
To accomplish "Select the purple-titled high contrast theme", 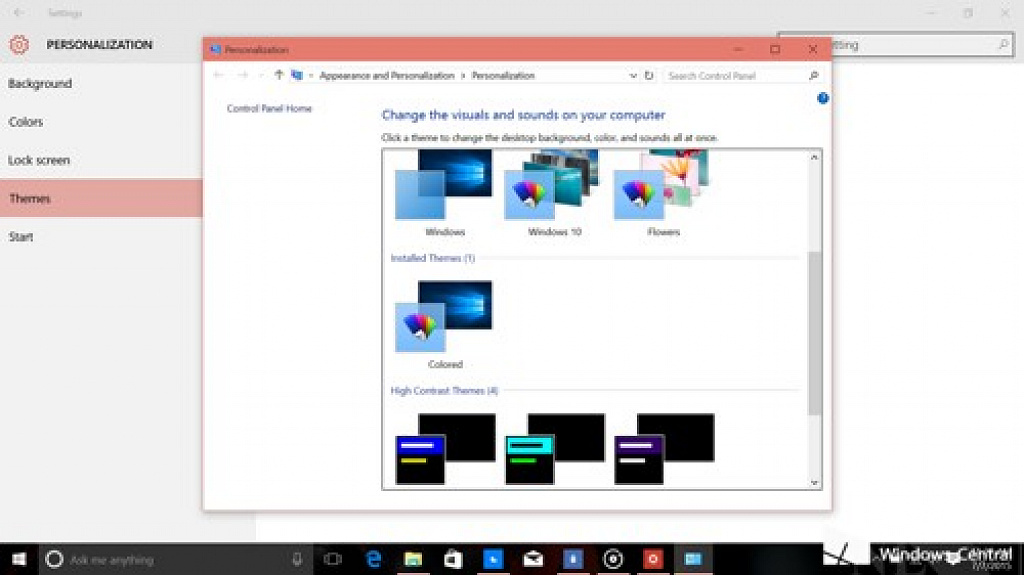I will 664,449.
